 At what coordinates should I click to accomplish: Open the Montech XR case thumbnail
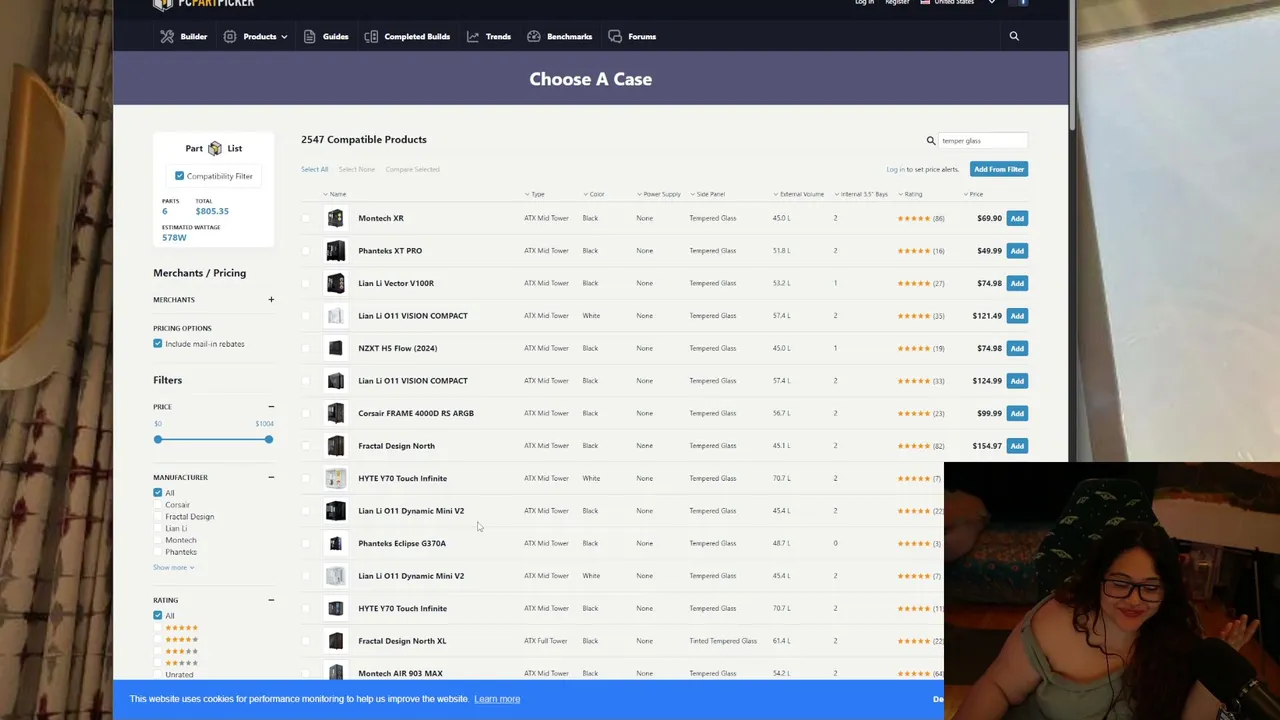point(335,218)
